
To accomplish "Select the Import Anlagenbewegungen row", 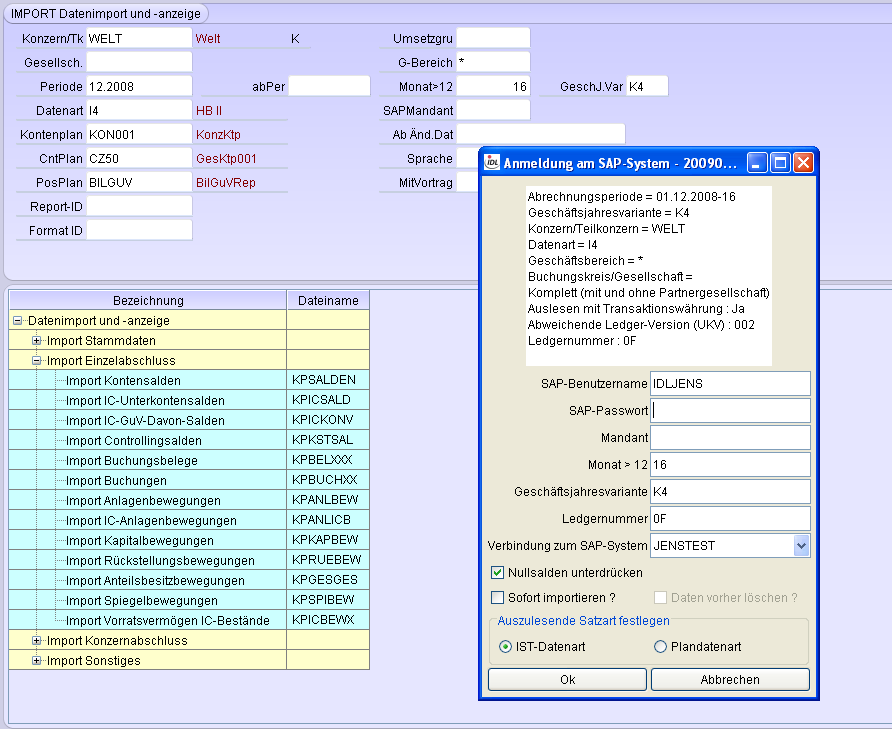I will coord(189,500).
